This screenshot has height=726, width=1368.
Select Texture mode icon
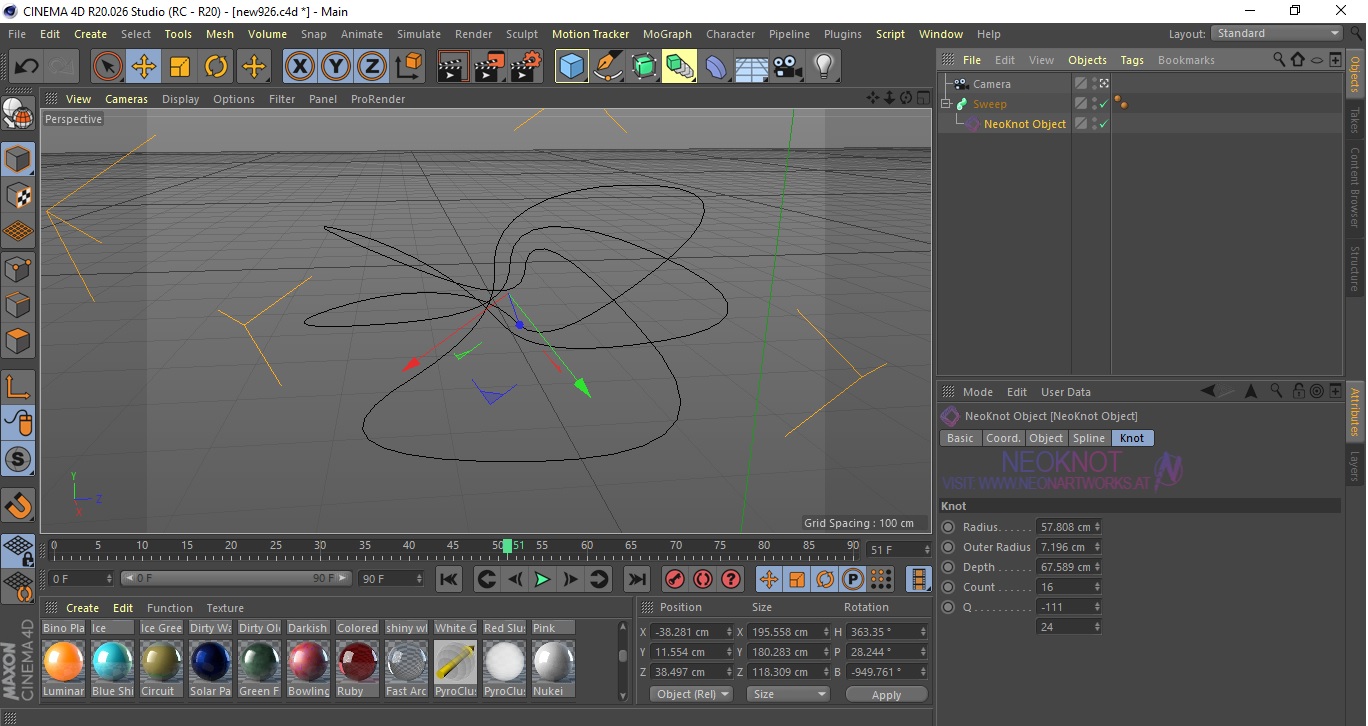(x=18, y=194)
